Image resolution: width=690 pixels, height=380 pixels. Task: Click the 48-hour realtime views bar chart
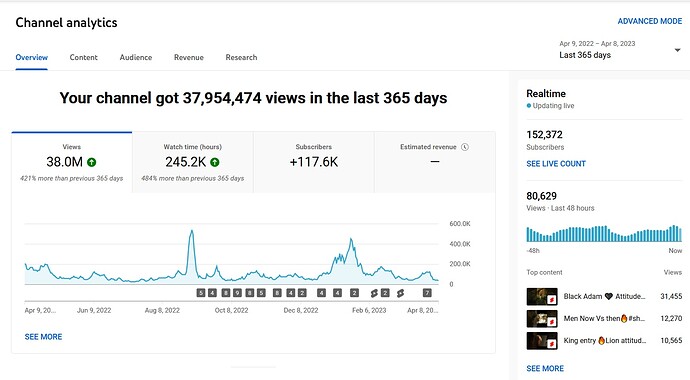pos(604,234)
